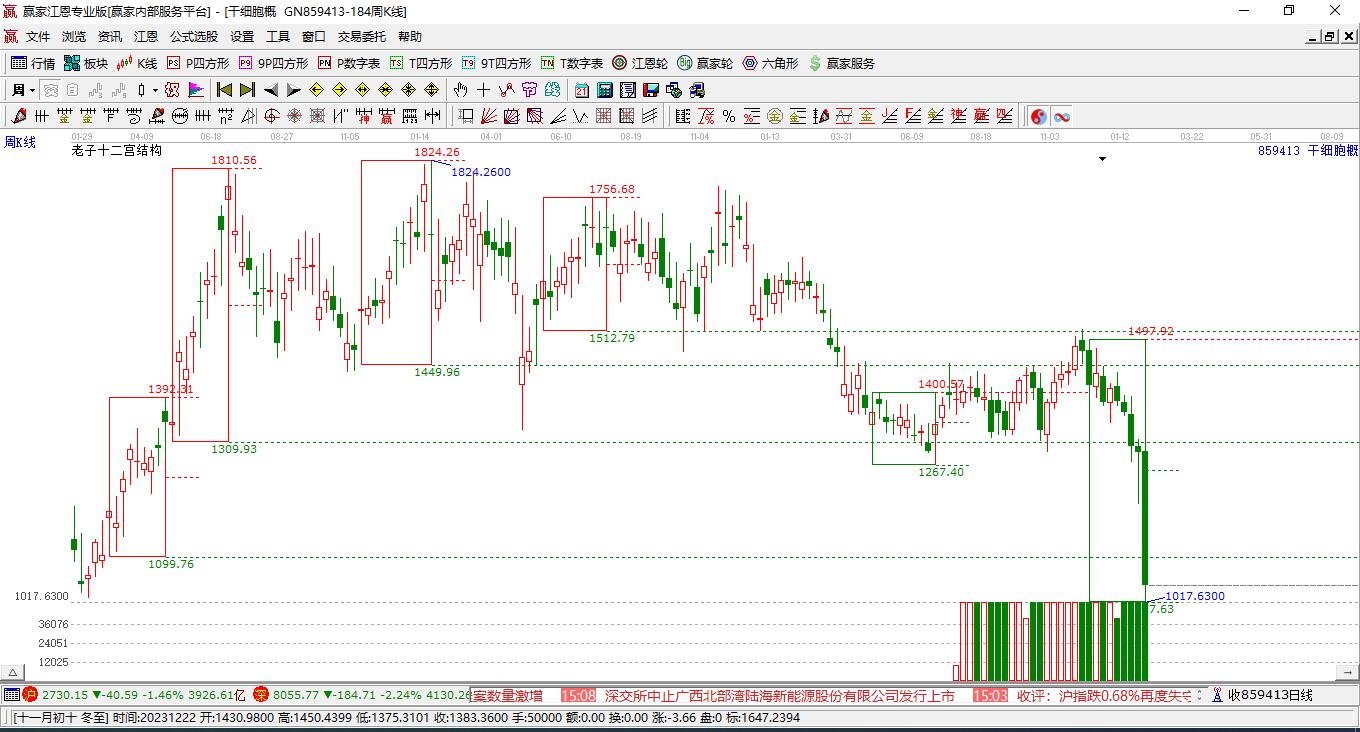Click the 赢家服务 button

tap(841, 63)
